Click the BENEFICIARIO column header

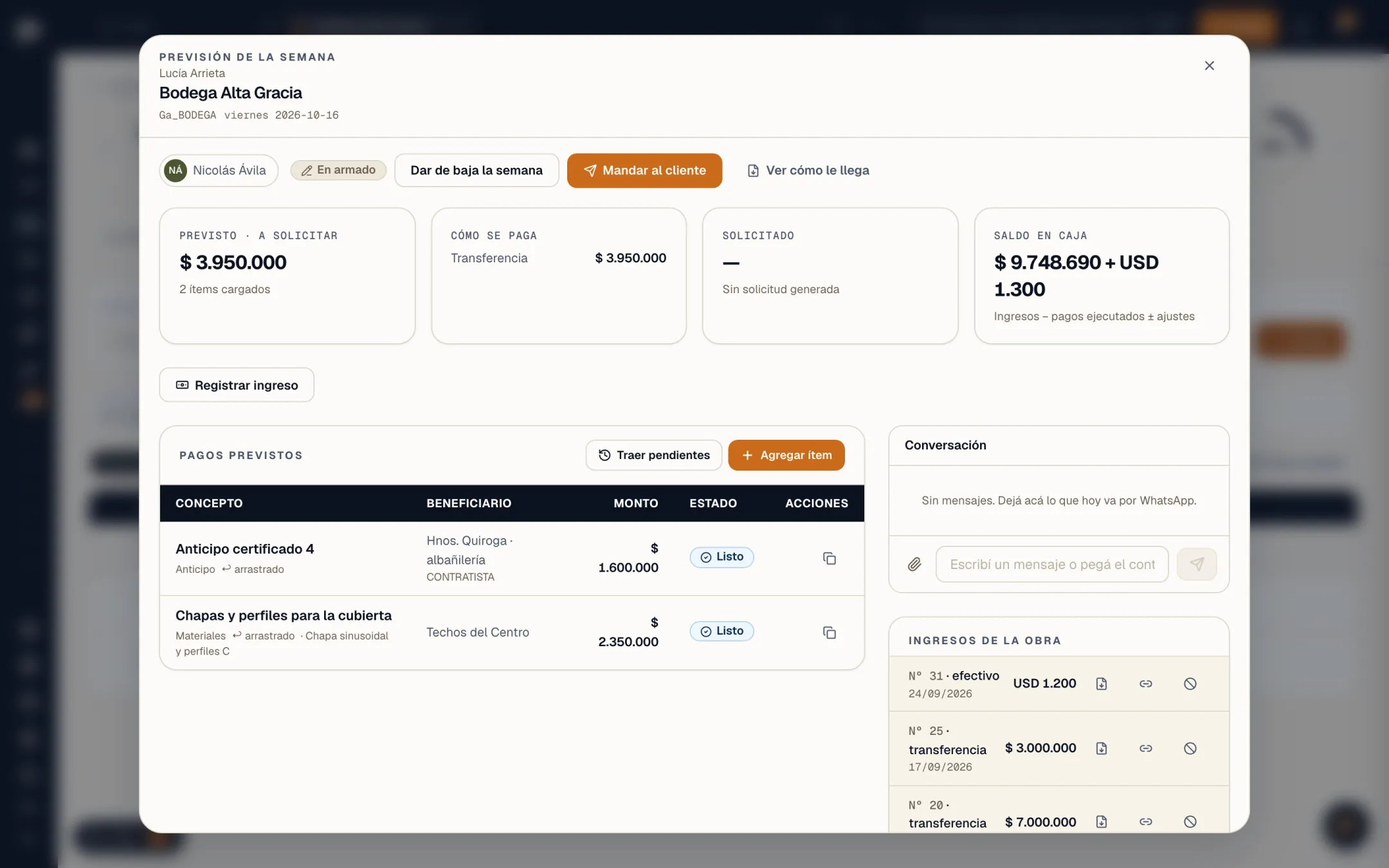pyautogui.click(x=469, y=503)
